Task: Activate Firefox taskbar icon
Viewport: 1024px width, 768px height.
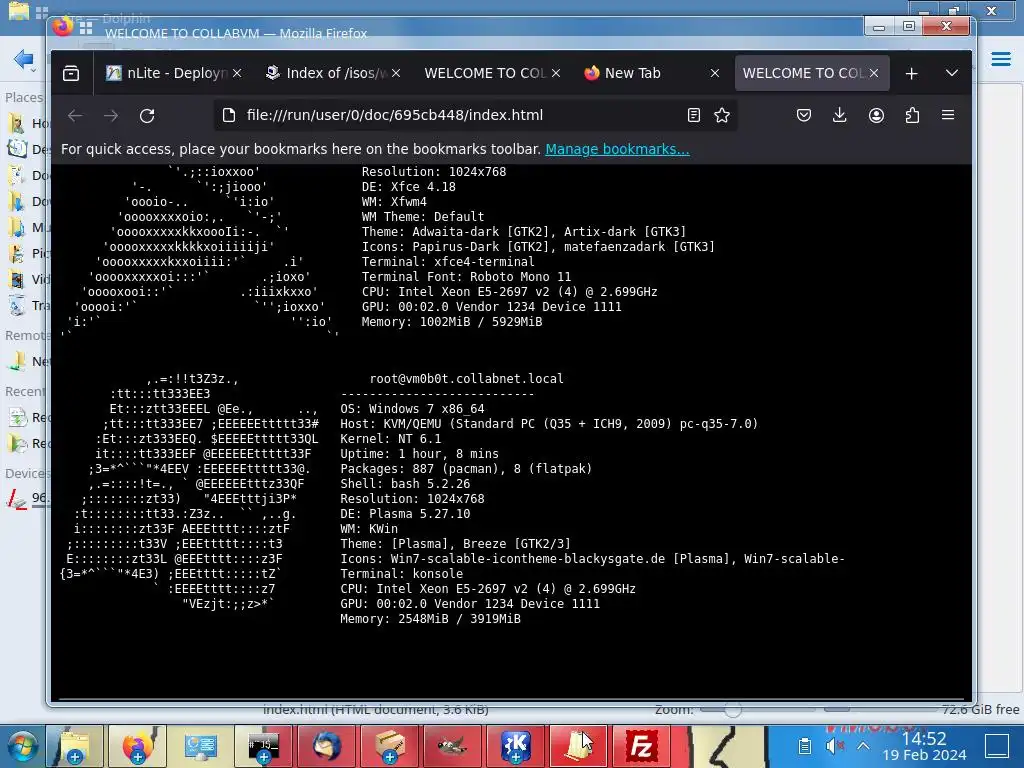Action: 136,746
